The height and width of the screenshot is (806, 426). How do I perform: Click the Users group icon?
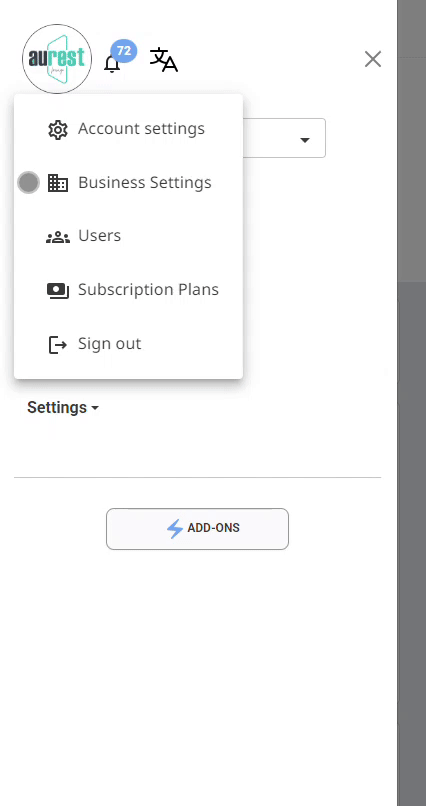click(58, 237)
